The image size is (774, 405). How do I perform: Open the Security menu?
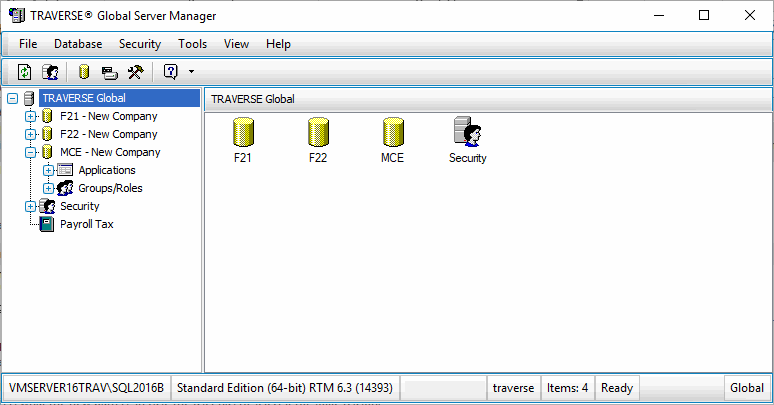pos(140,44)
